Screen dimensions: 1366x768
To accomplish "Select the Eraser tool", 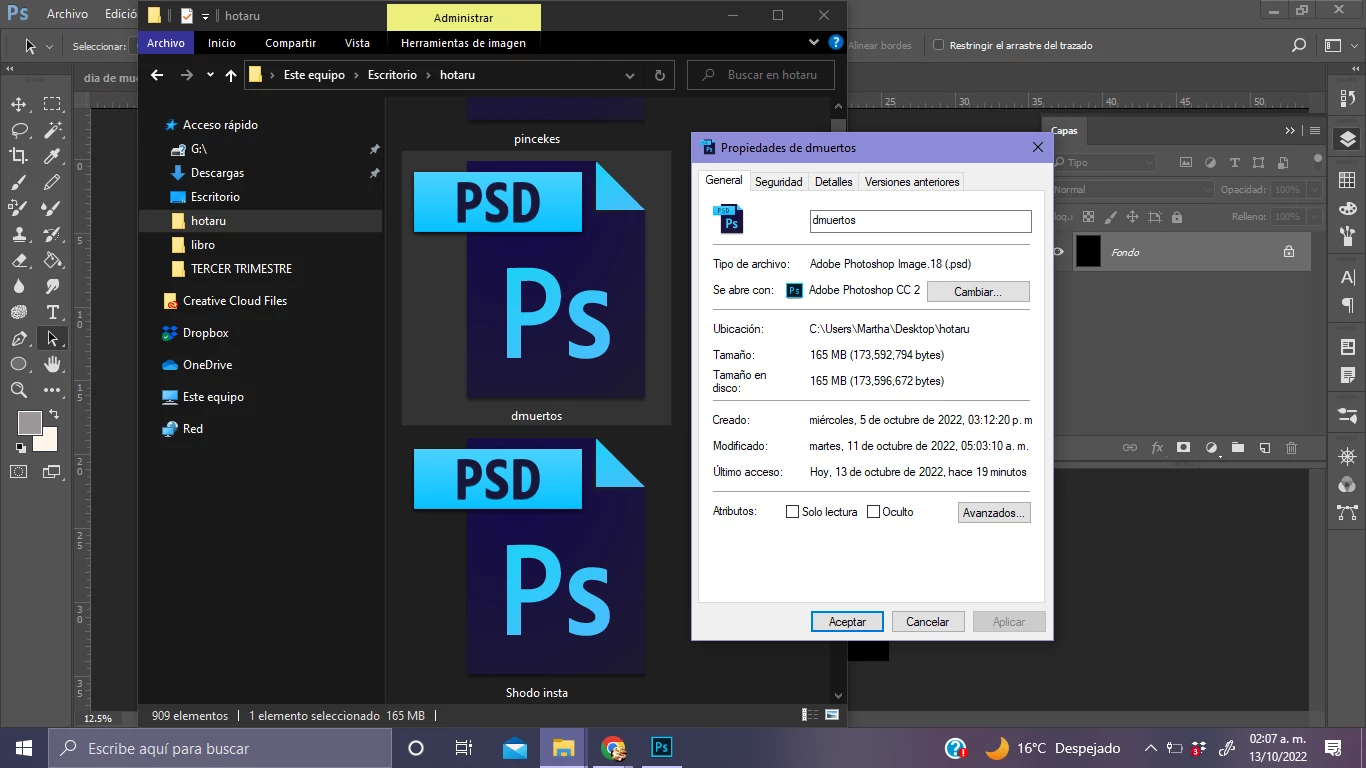I will pyautogui.click(x=19, y=260).
